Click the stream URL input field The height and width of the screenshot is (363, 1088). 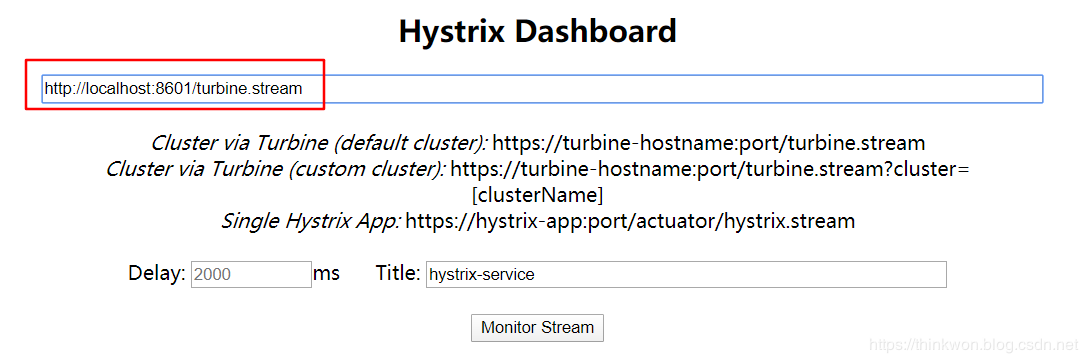(x=542, y=89)
